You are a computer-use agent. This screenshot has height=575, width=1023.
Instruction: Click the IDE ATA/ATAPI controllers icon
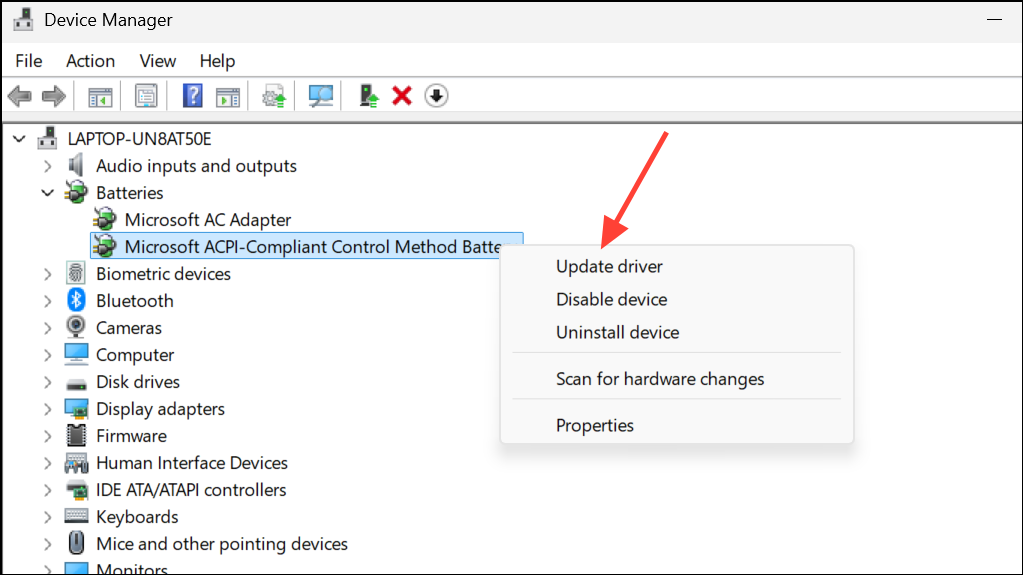click(77, 490)
